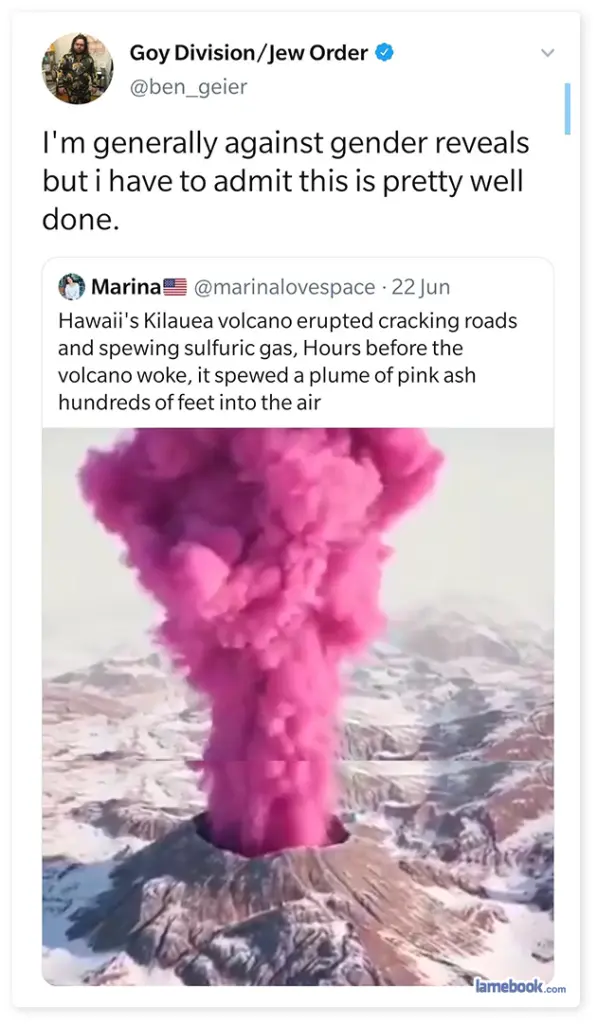597x1024 pixels.
Task: Click the Marina display name
Action: point(125,287)
